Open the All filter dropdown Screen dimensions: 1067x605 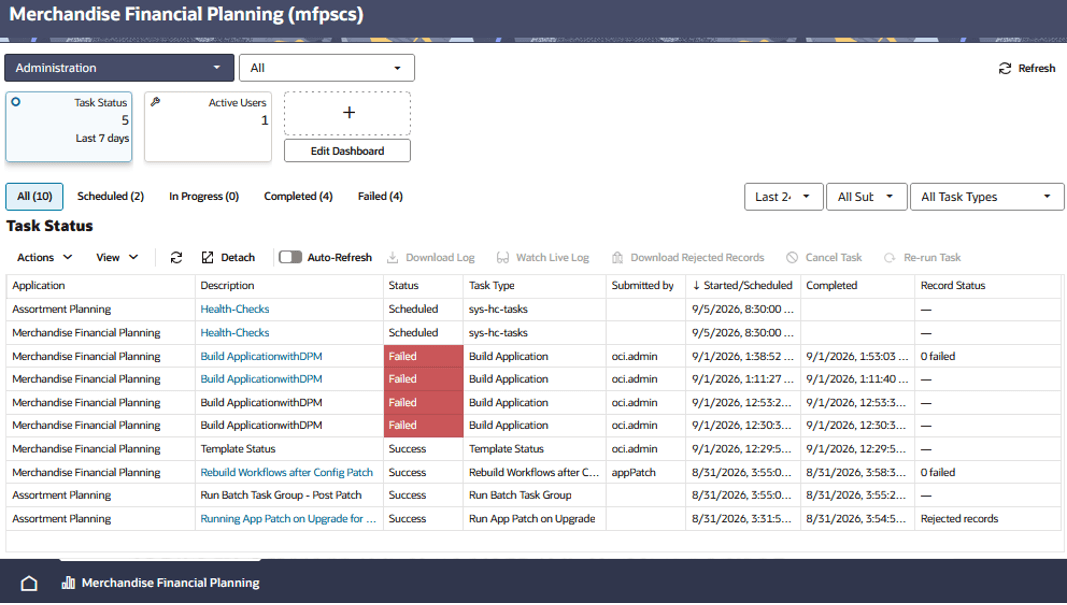point(327,68)
